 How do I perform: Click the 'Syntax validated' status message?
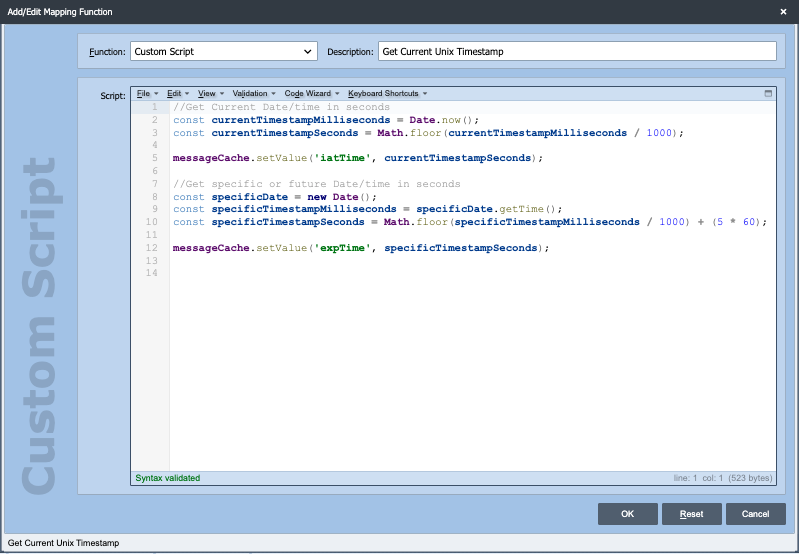point(168,478)
